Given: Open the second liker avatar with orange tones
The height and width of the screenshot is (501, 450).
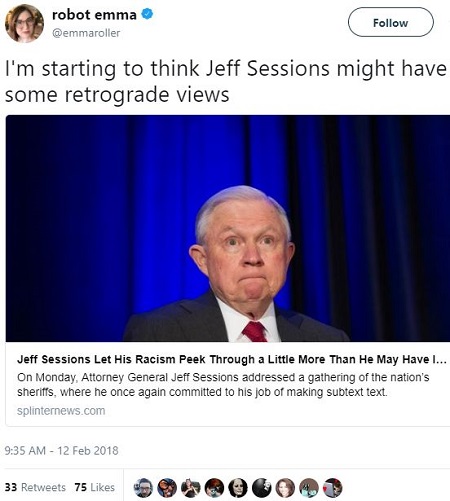Looking at the screenshot, I should [167, 488].
